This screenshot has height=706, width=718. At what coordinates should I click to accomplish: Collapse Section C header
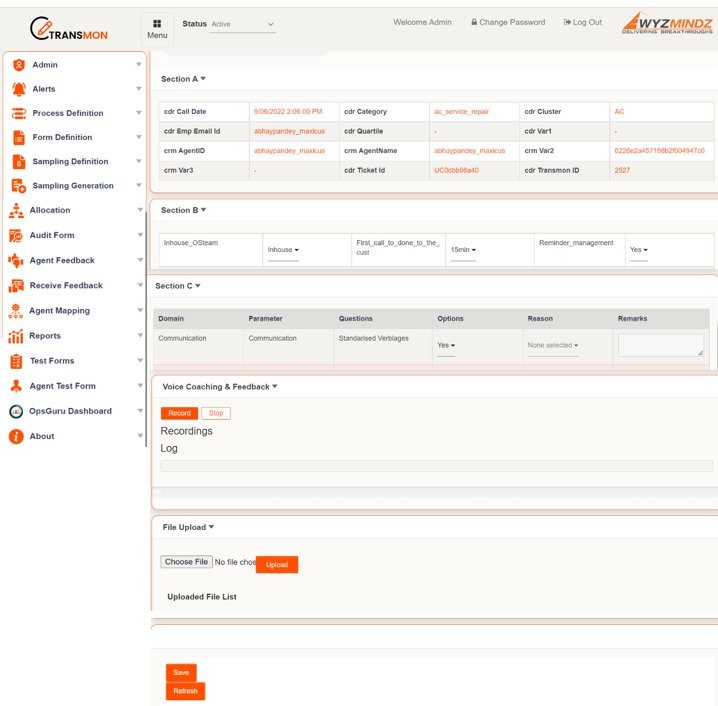[x=178, y=286]
